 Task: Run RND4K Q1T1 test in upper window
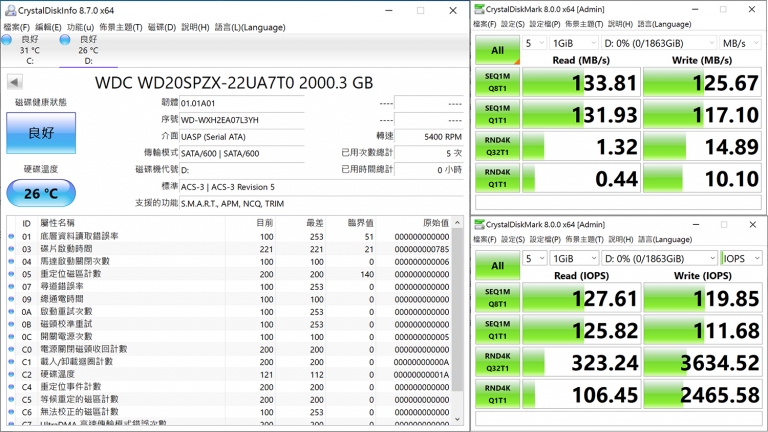pos(497,178)
